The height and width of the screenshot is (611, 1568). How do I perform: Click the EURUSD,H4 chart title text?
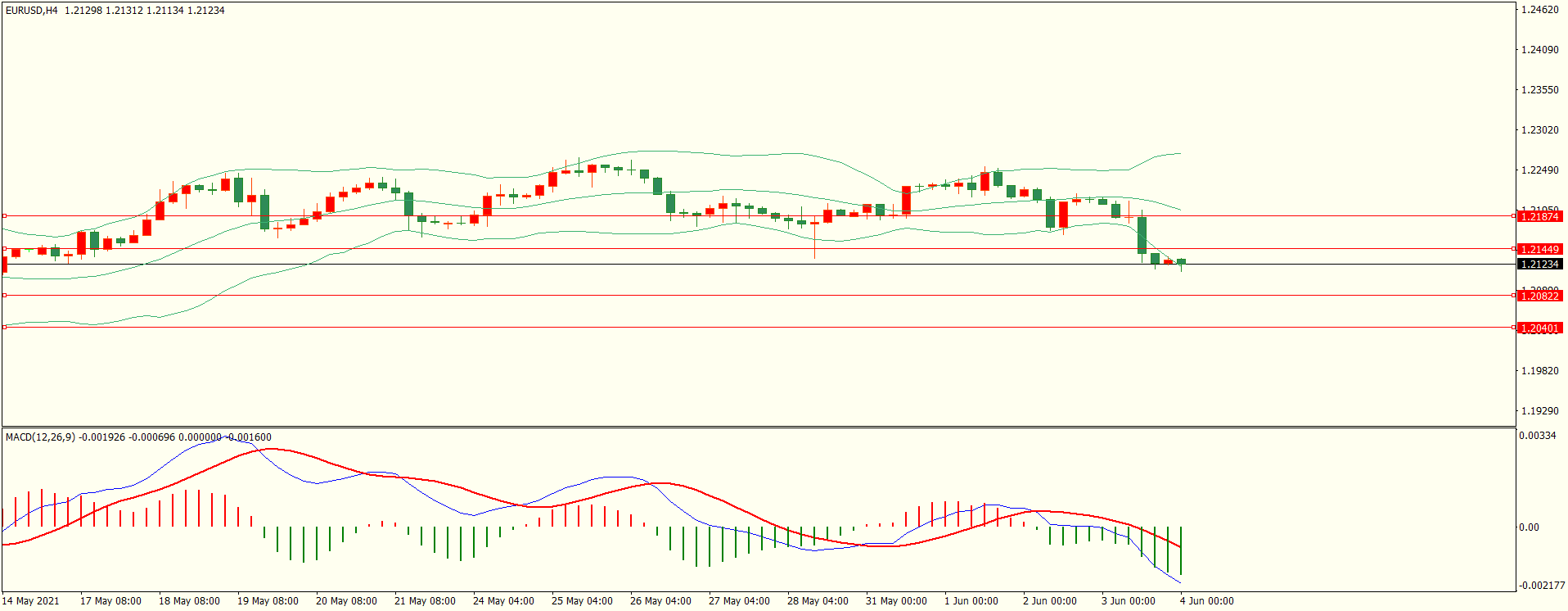[x=32, y=11]
